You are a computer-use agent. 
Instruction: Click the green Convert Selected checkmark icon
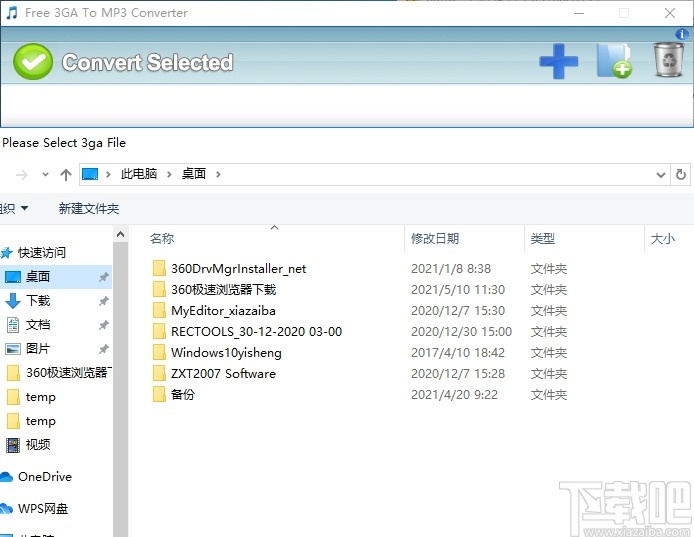click(x=33, y=62)
